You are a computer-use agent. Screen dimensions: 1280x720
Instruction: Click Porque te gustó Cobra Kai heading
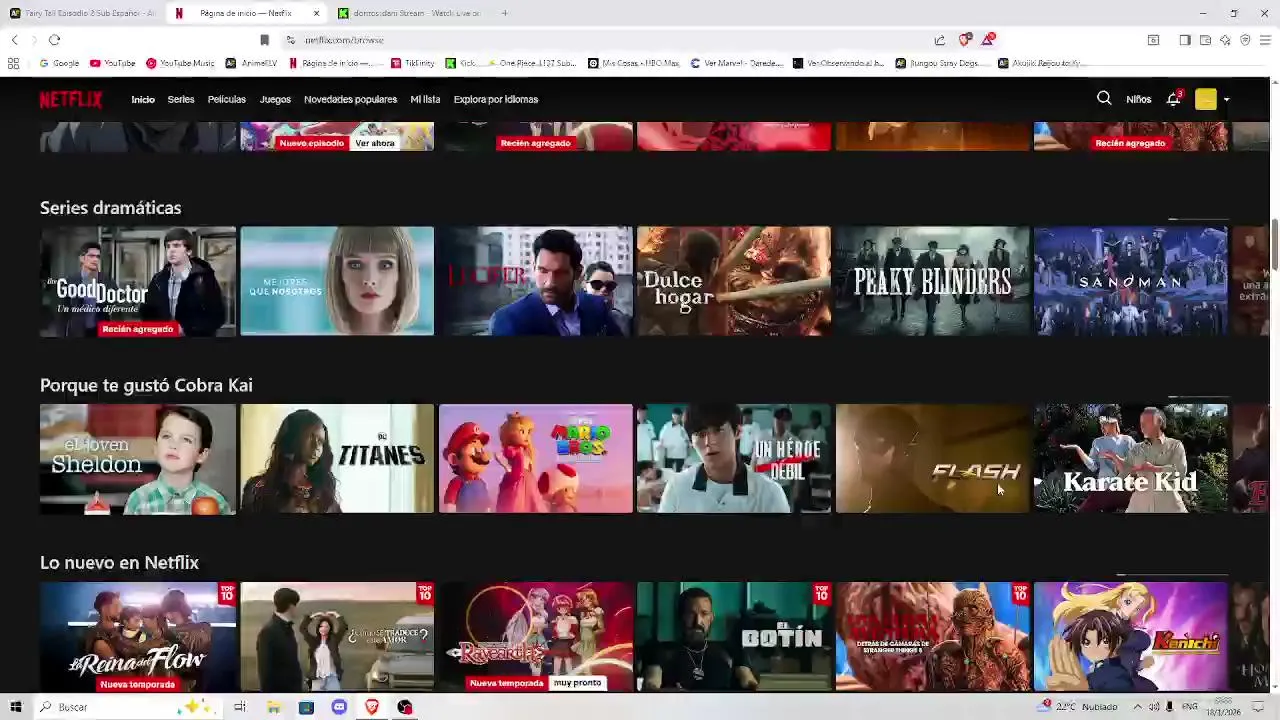point(146,385)
